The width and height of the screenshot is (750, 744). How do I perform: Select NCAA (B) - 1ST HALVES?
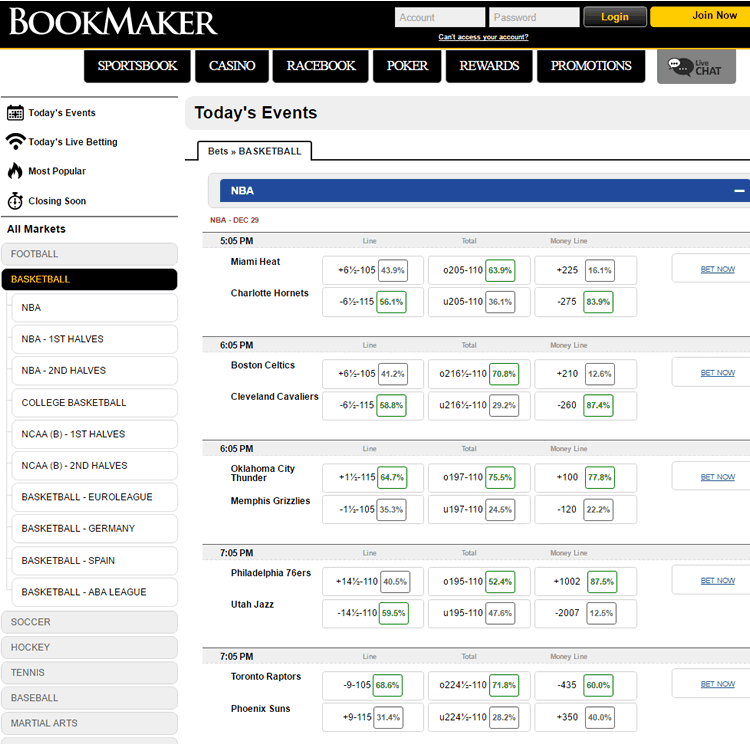[x=95, y=434]
